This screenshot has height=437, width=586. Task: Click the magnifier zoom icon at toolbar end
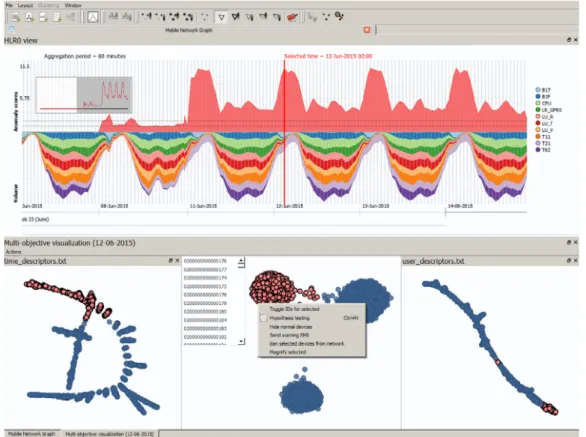pyautogui.click(x=339, y=16)
